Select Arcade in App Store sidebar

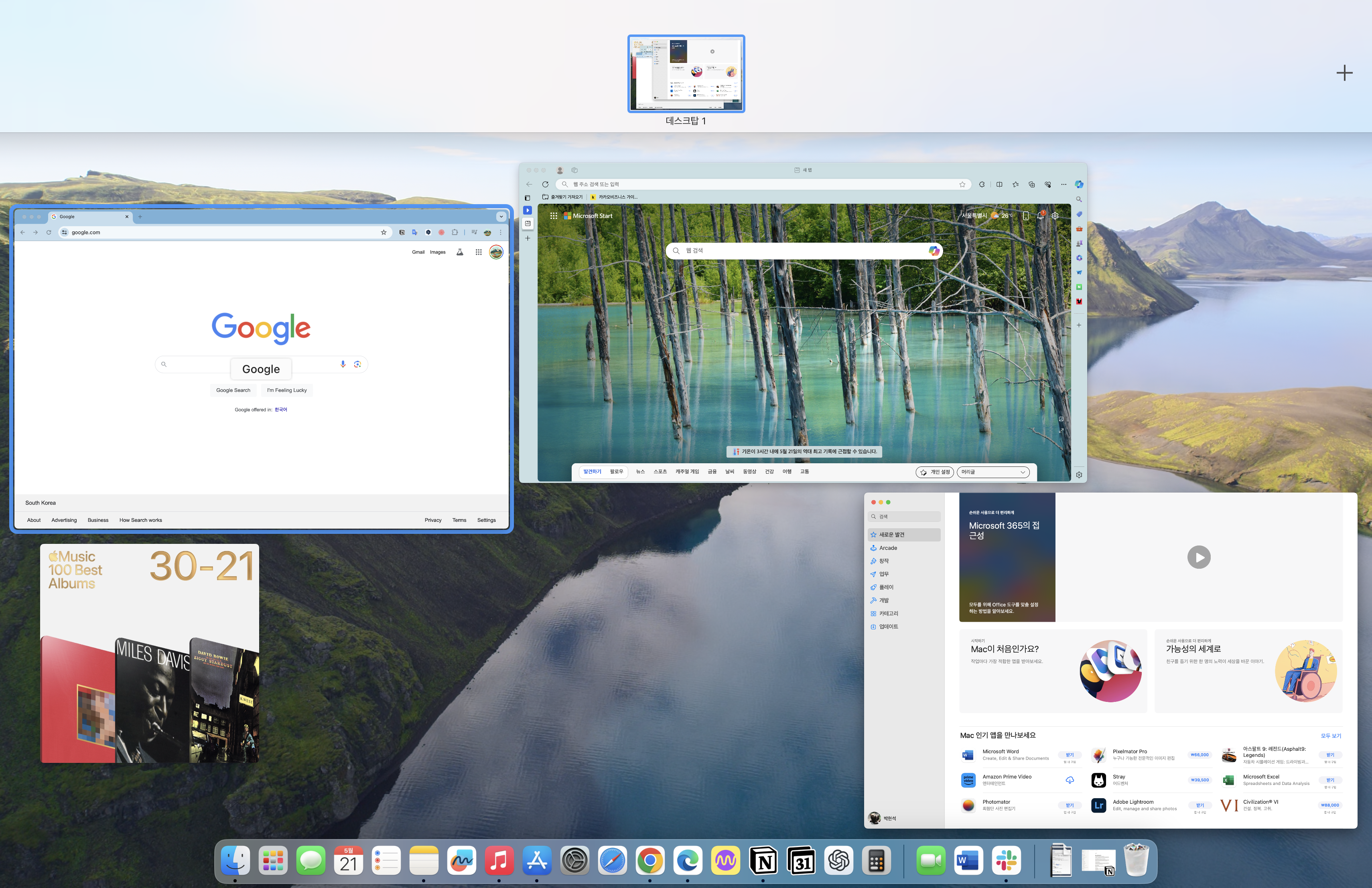pyautogui.click(x=888, y=548)
